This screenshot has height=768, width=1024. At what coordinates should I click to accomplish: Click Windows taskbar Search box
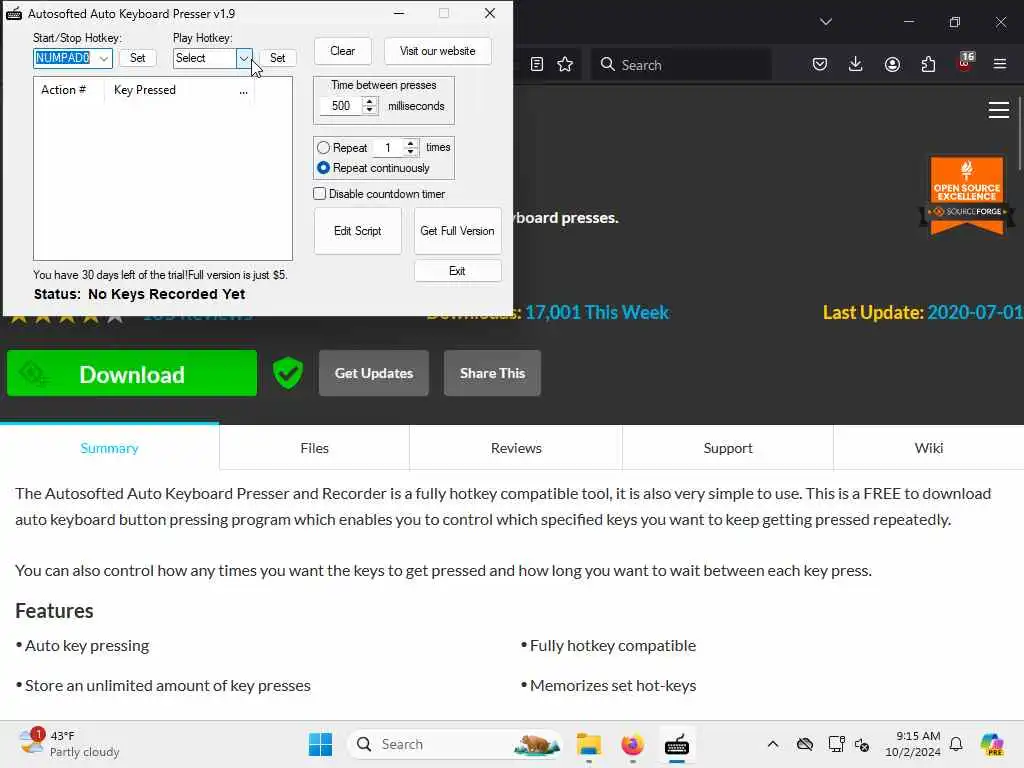455,744
